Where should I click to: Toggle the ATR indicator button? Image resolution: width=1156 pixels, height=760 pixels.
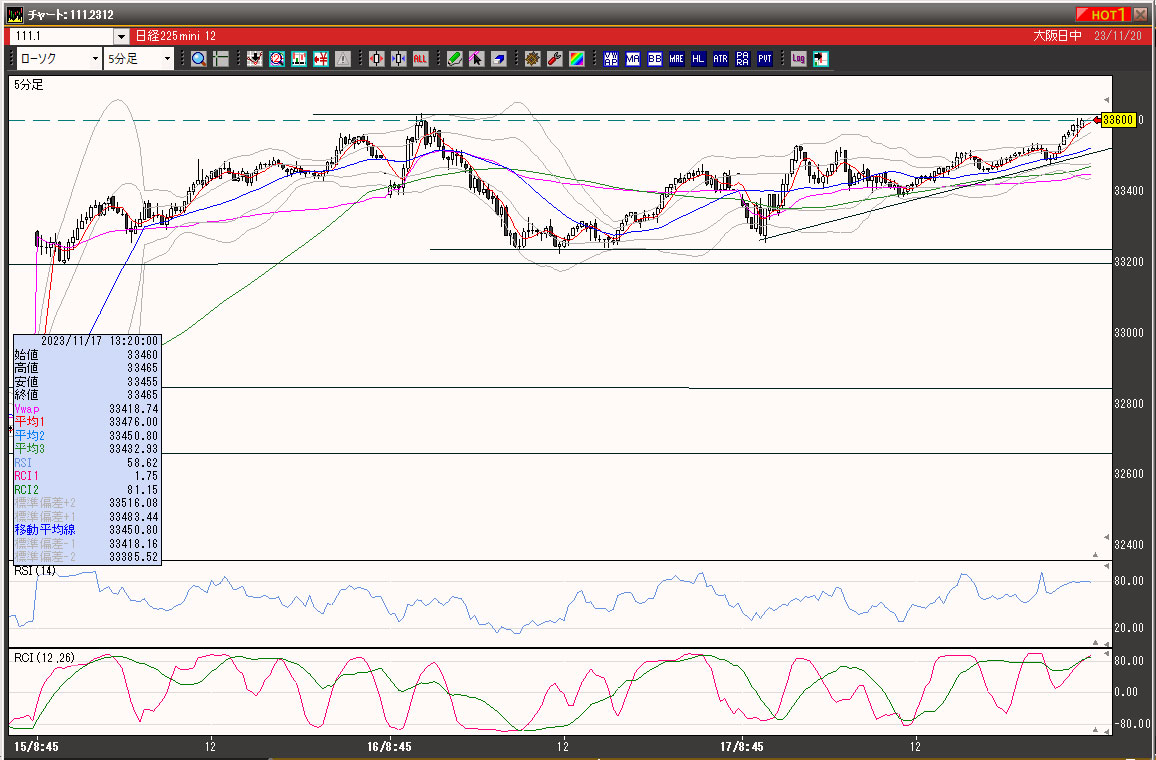pyautogui.click(x=720, y=59)
